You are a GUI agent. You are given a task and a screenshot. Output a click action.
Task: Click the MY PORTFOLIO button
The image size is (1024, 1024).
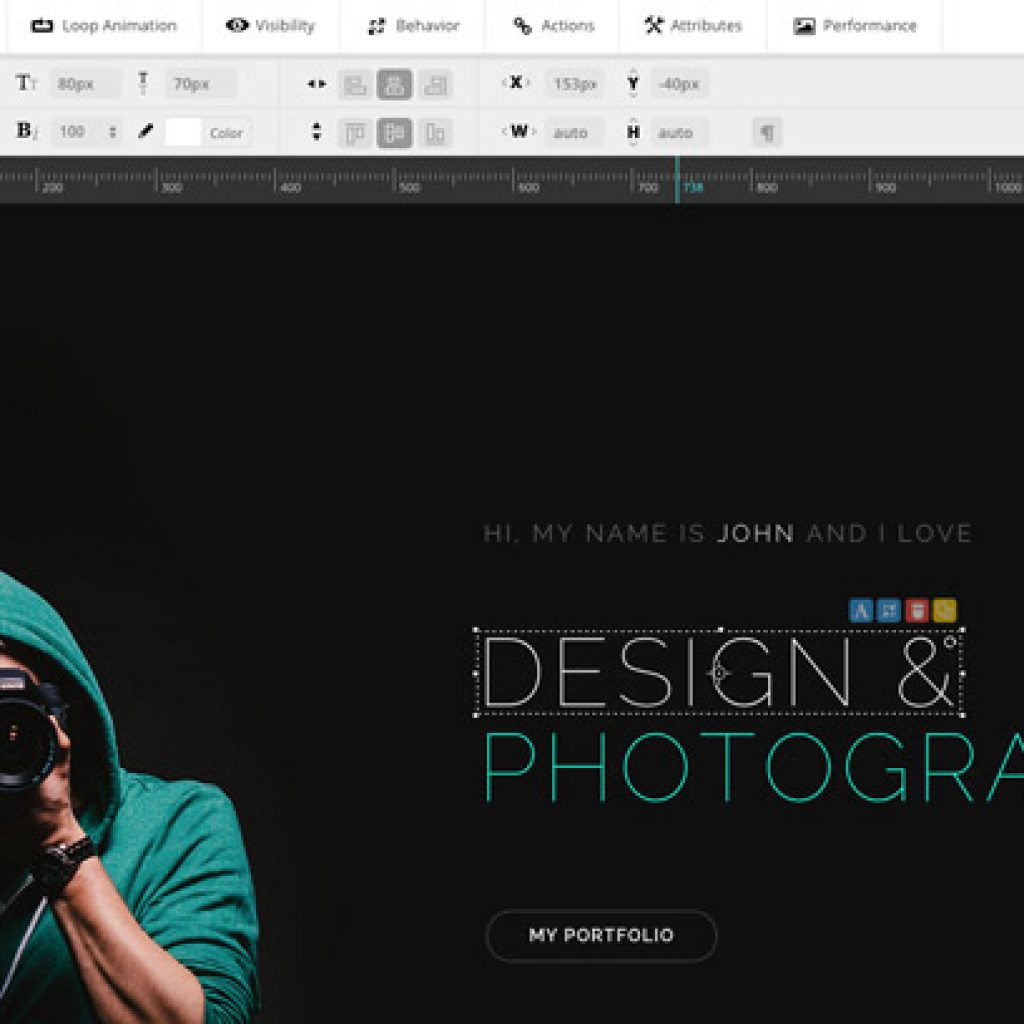coord(601,936)
